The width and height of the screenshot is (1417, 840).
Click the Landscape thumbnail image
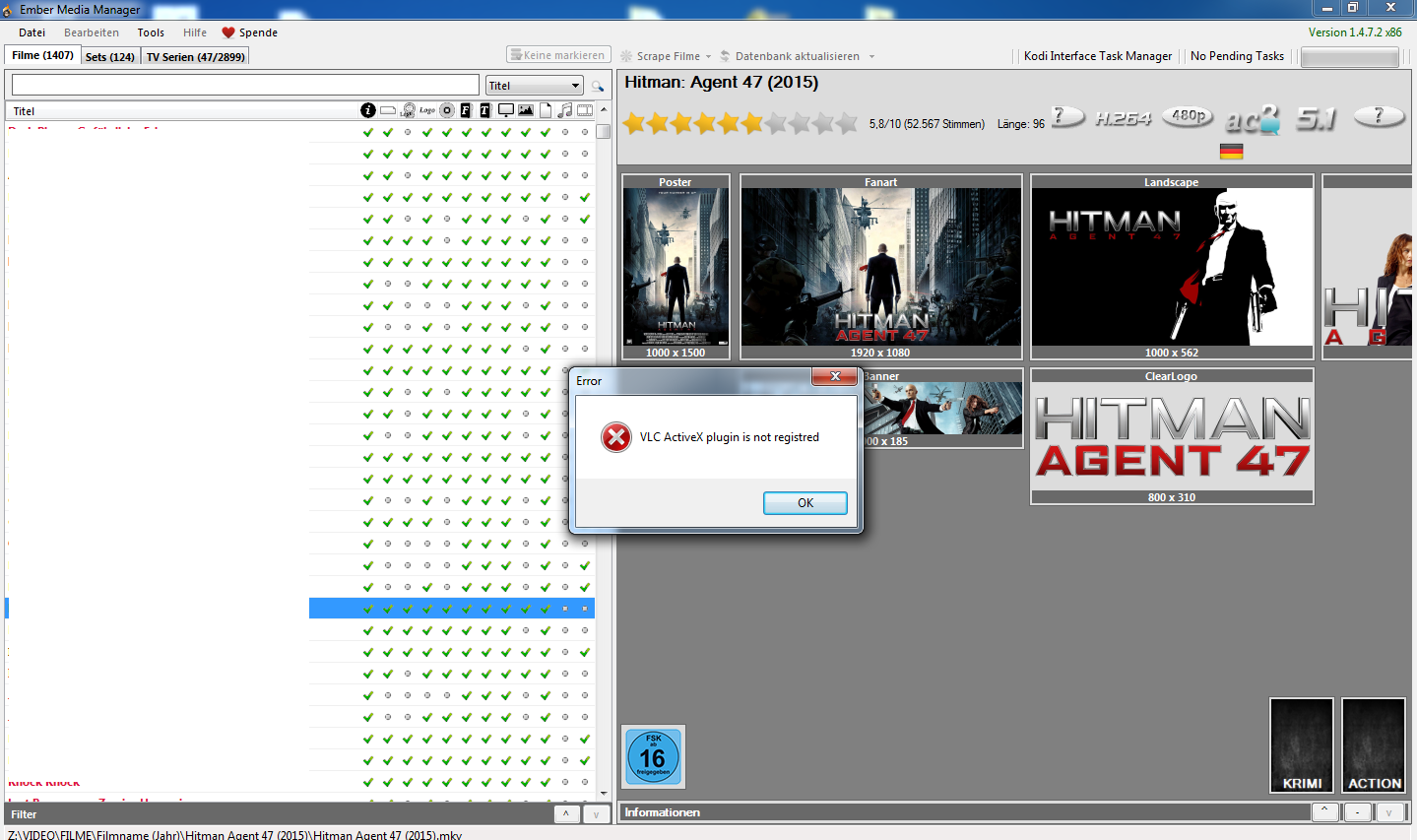click(x=1172, y=266)
